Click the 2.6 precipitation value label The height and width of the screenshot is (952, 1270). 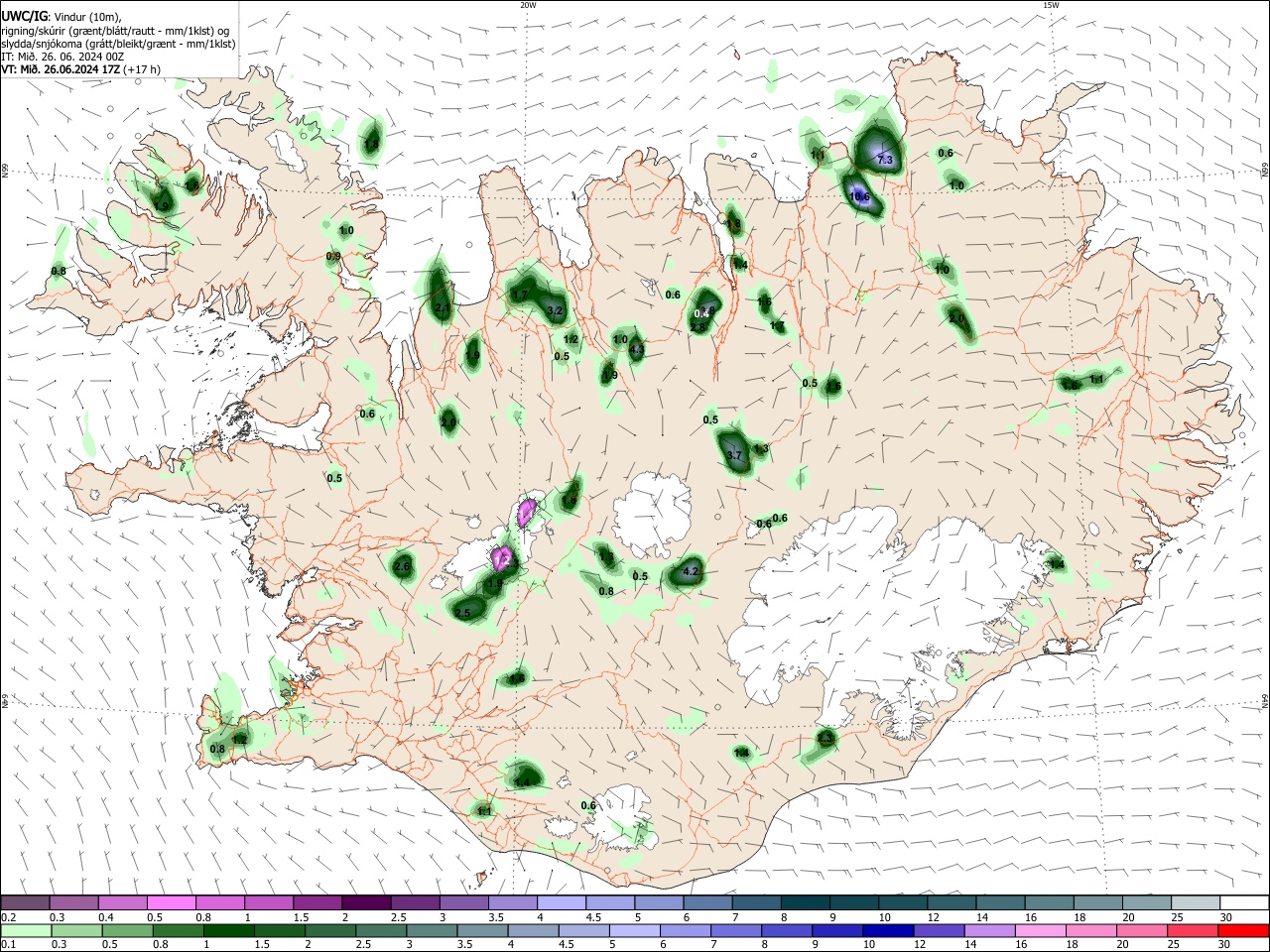[x=402, y=566]
